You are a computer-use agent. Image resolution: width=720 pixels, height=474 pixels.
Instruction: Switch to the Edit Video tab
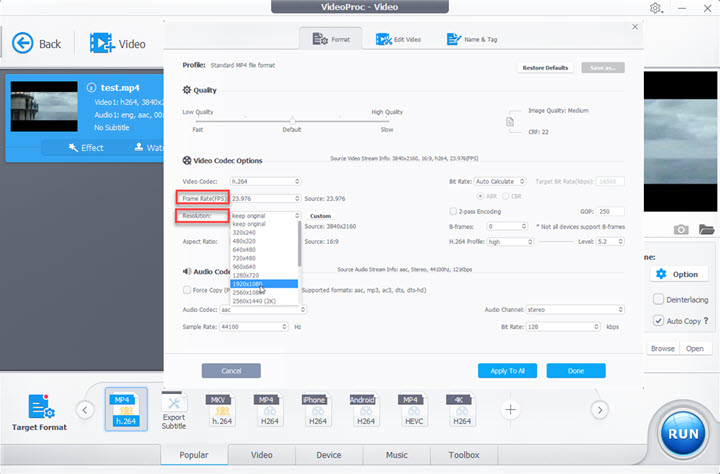(x=398, y=40)
